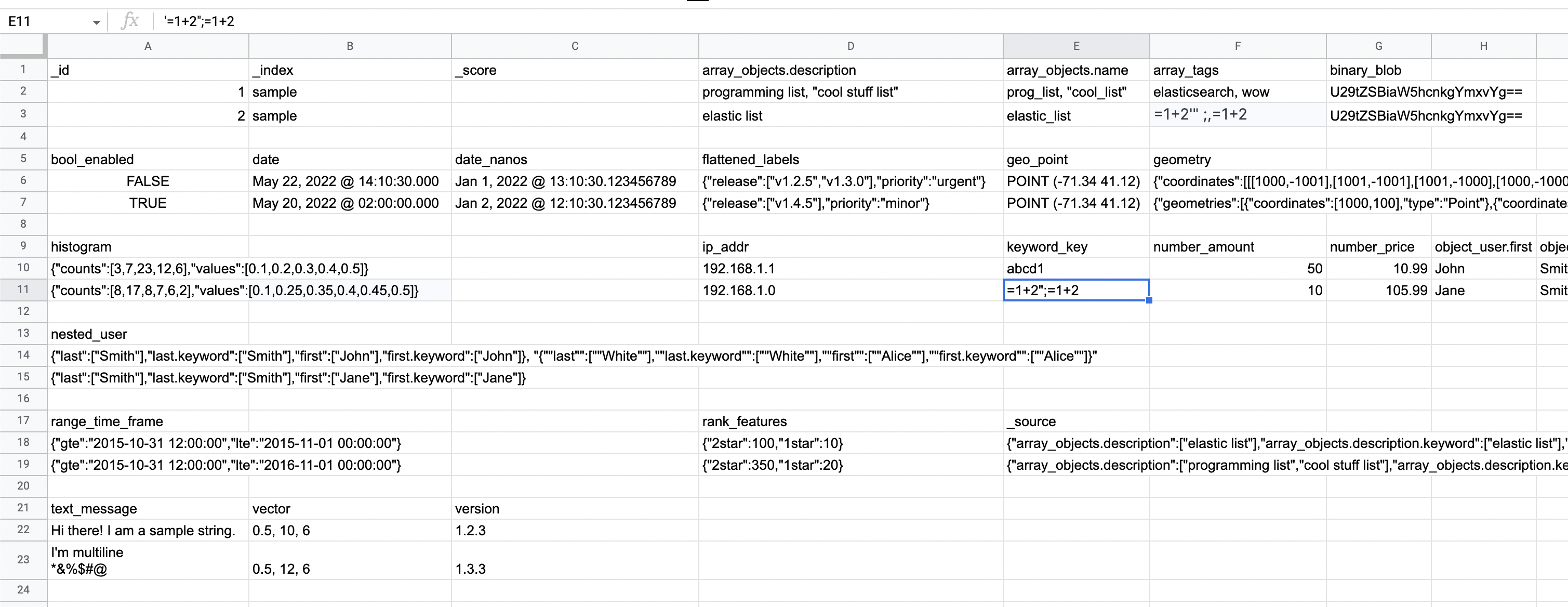Select the 0.5, 10, 6 vector cell
The width and height of the screenshot is (1568, 607).
[x=350, y=530]
